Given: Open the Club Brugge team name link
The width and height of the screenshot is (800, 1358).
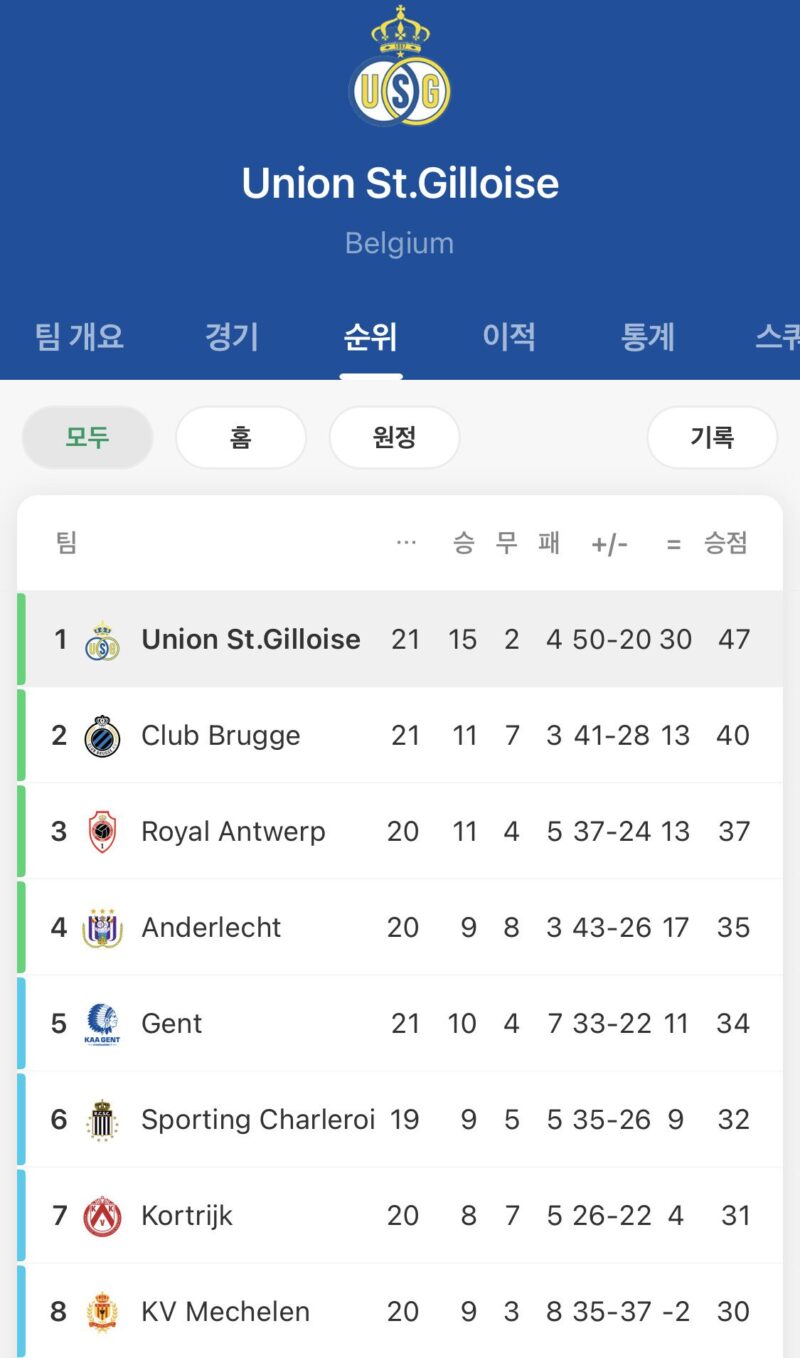Looking at the screenshot, I should [221, 736].
